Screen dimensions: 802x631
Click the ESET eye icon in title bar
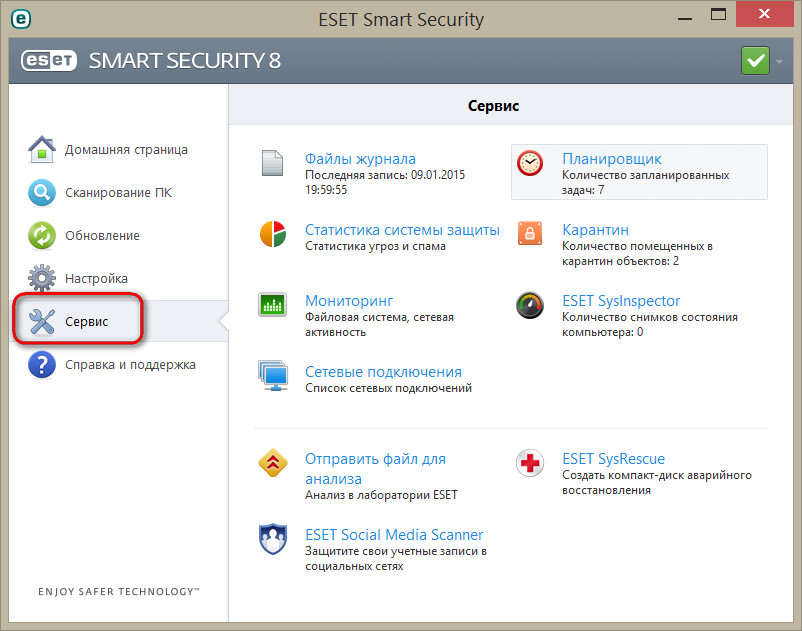click(x=21, y=19)
